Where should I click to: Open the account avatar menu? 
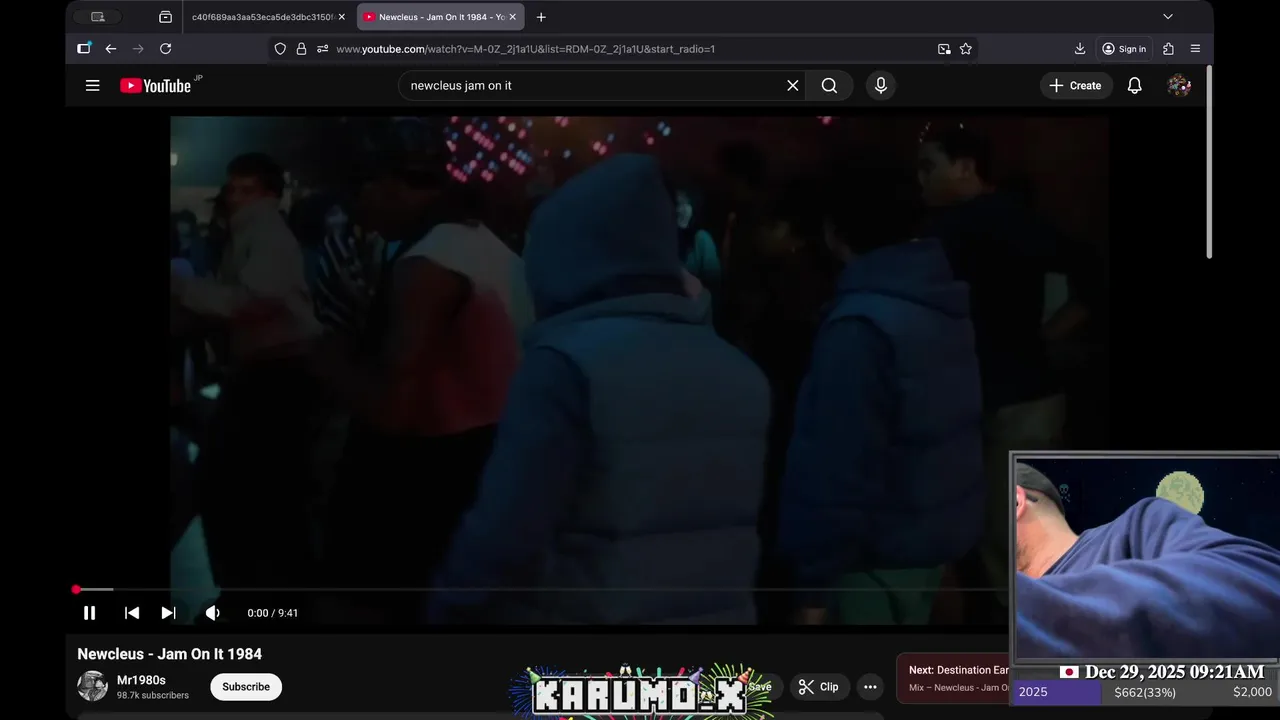click(1179, 86)
